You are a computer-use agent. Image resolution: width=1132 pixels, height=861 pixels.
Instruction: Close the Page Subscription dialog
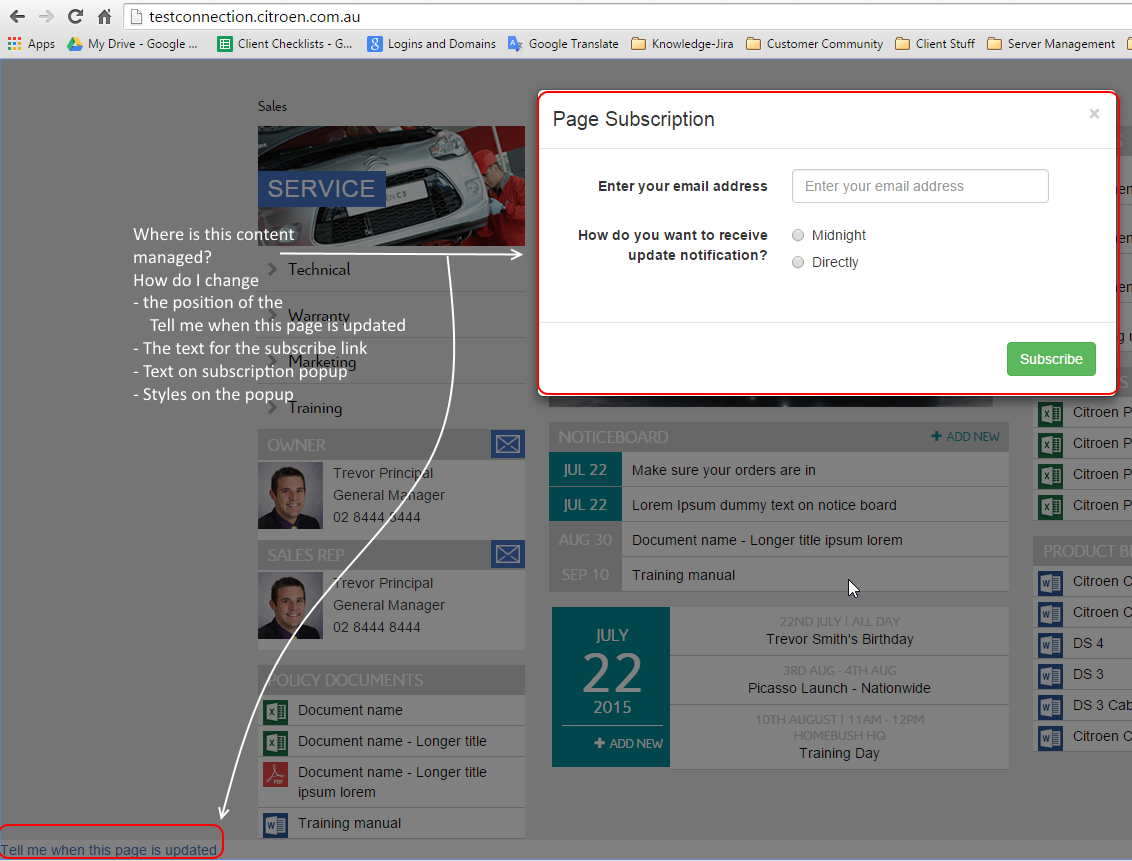click(x=1094, y=114)
